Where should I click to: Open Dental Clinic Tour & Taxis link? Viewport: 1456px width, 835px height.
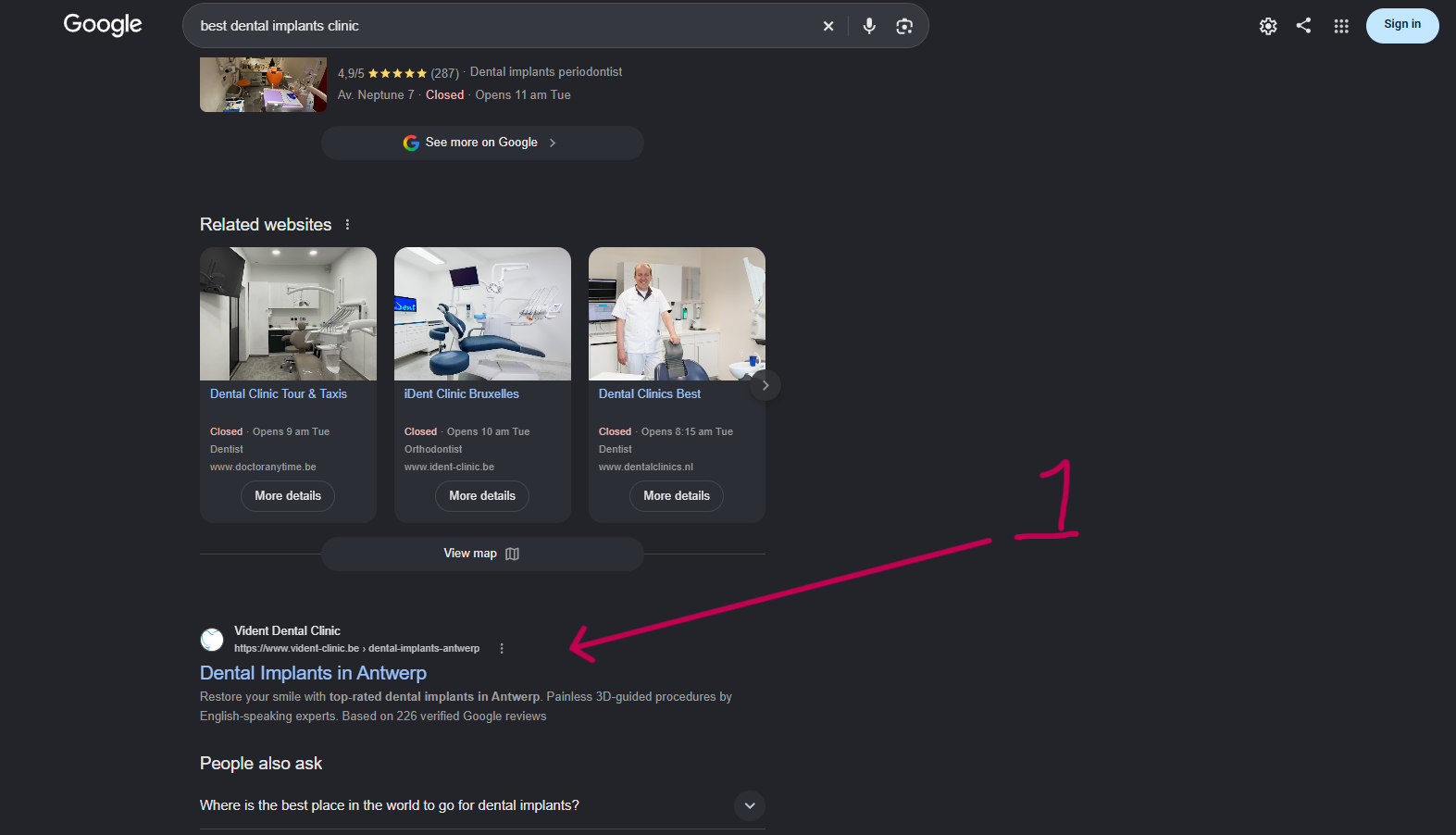click(x=279, y=393)
